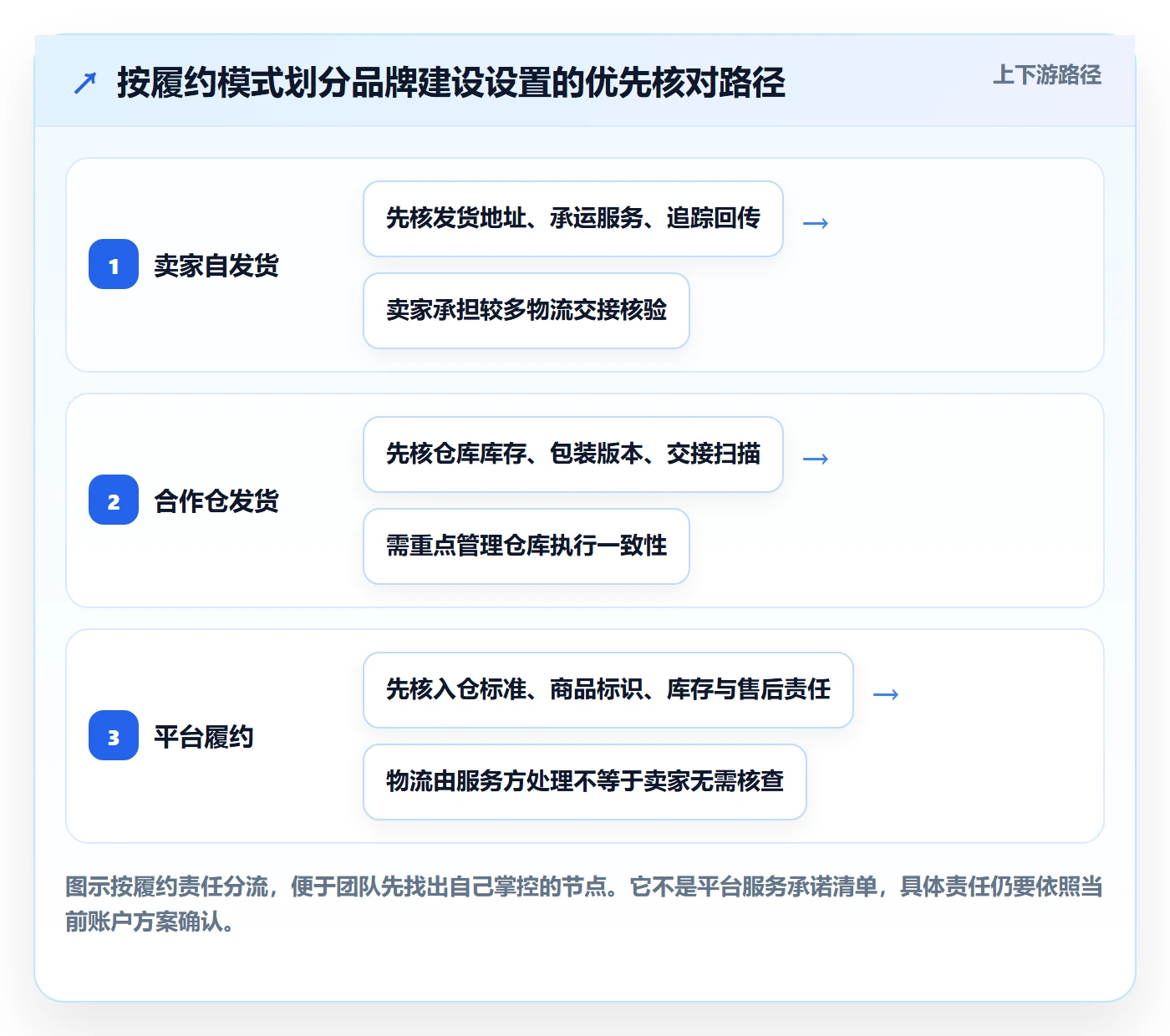Select the number 2 badge for 合作仓发货
Image resolution: width=1170 pixels, height=1036 pixels.
click(x=114, y=500)
